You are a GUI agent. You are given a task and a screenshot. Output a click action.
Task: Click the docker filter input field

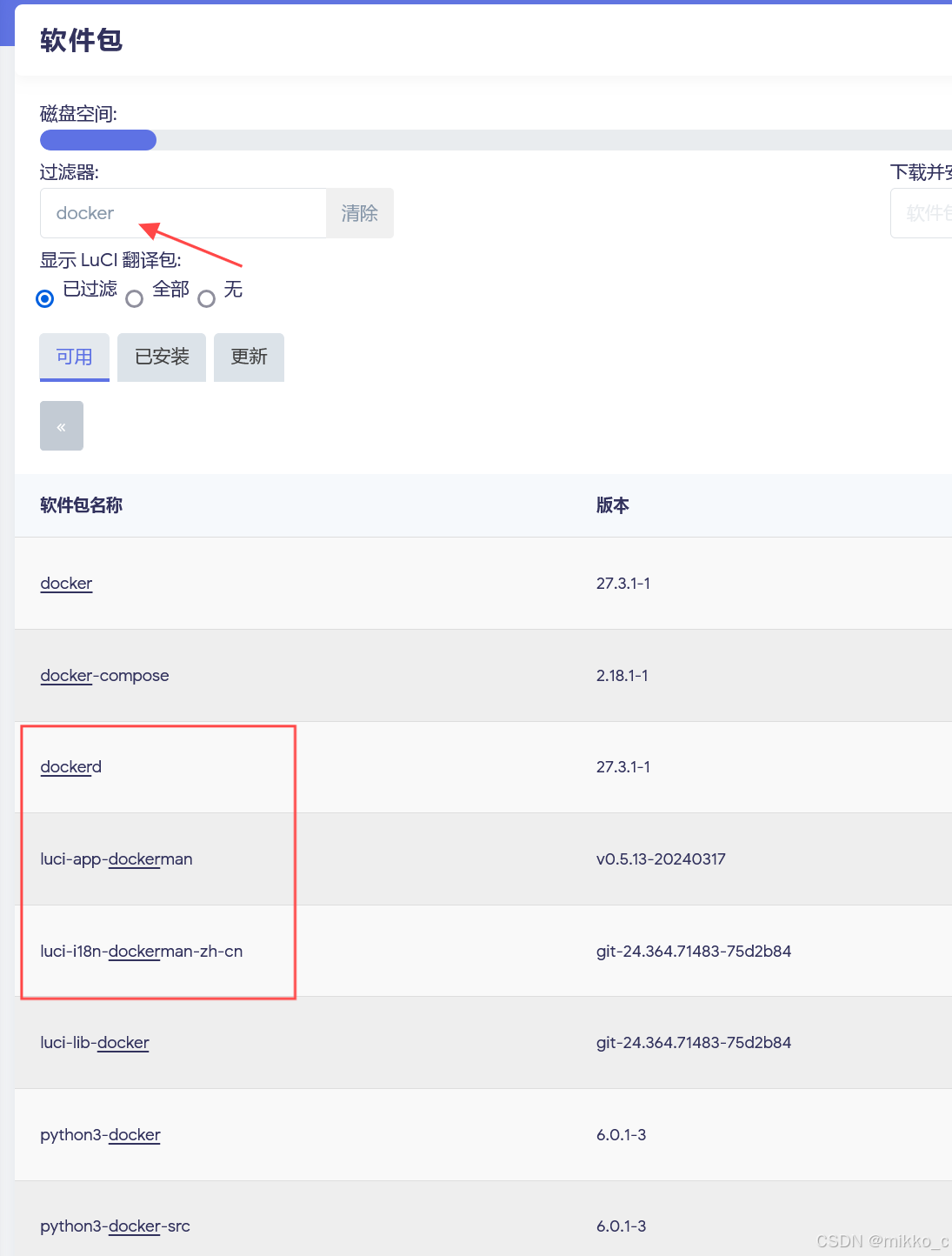[183, 213]
